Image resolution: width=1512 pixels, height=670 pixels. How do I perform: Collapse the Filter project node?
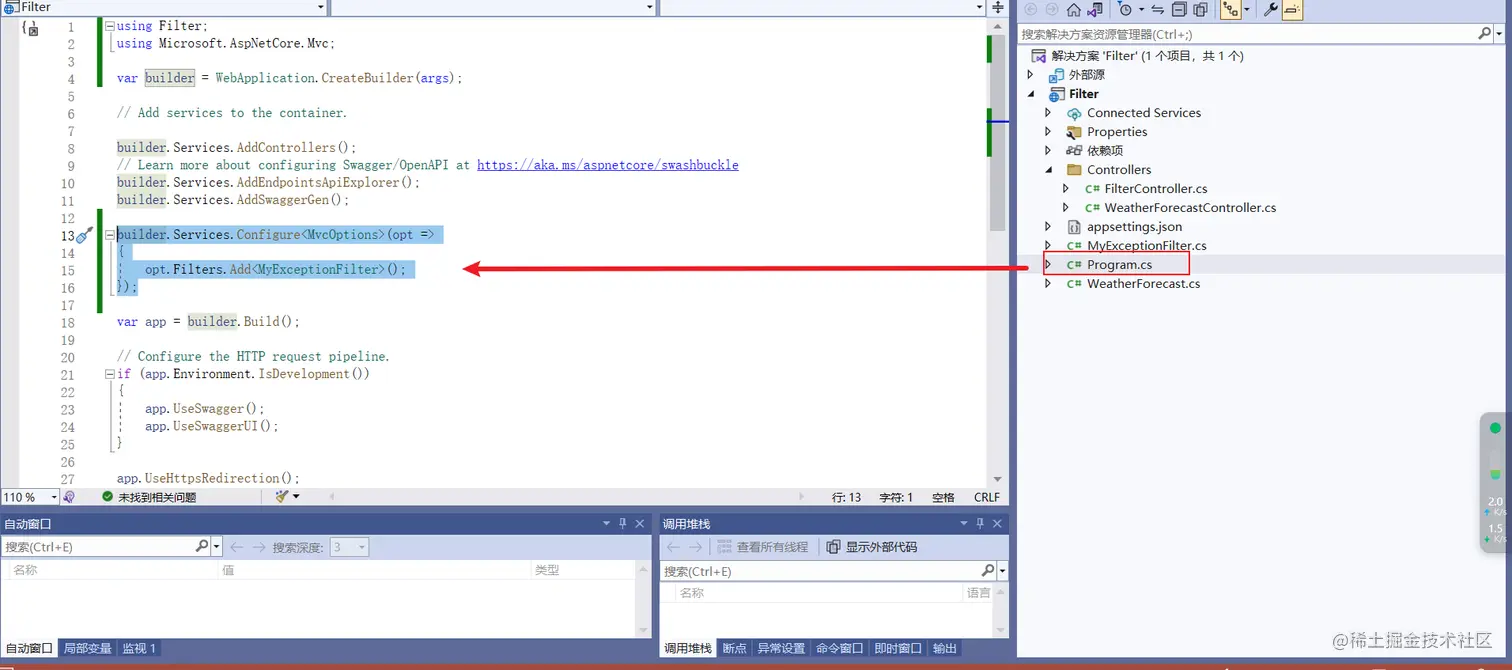1031,94
